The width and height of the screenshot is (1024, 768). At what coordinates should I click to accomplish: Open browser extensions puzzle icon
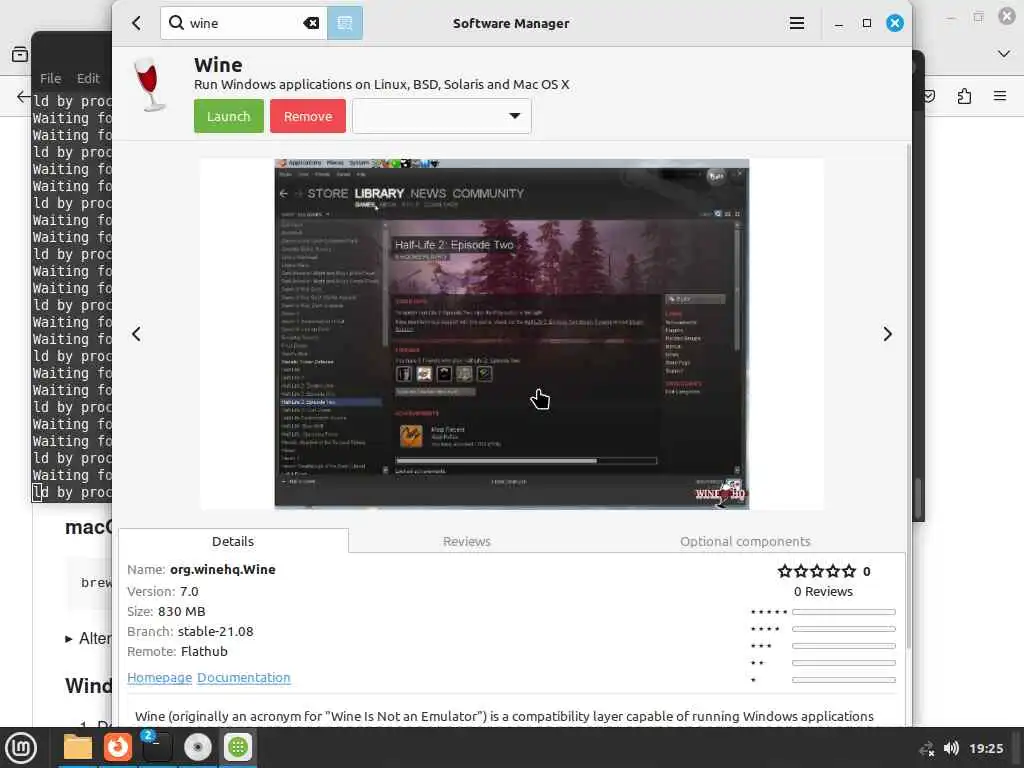[x=965, y=97]
